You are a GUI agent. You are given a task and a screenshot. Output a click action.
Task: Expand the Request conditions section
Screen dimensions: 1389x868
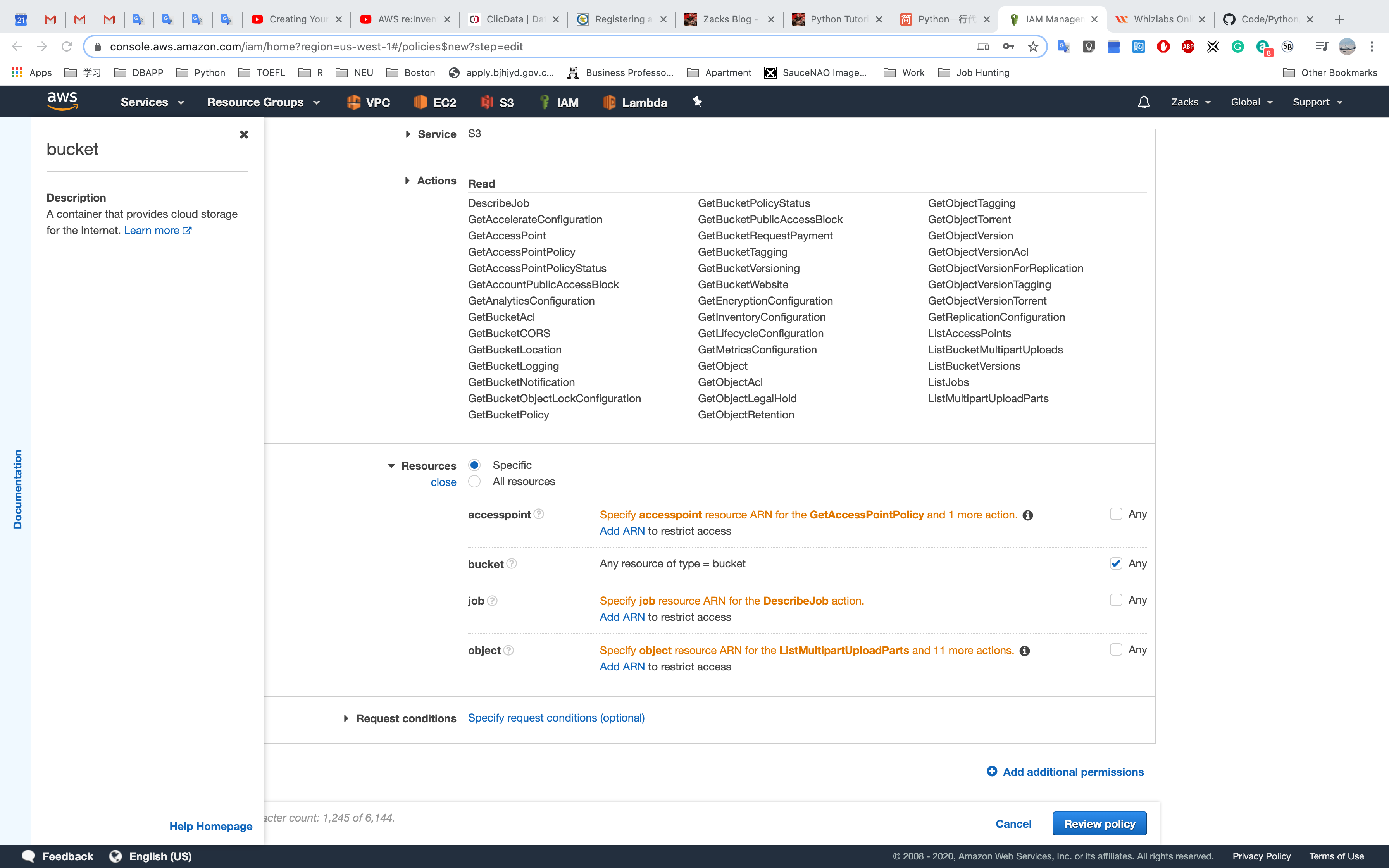(x=346, y=718)
